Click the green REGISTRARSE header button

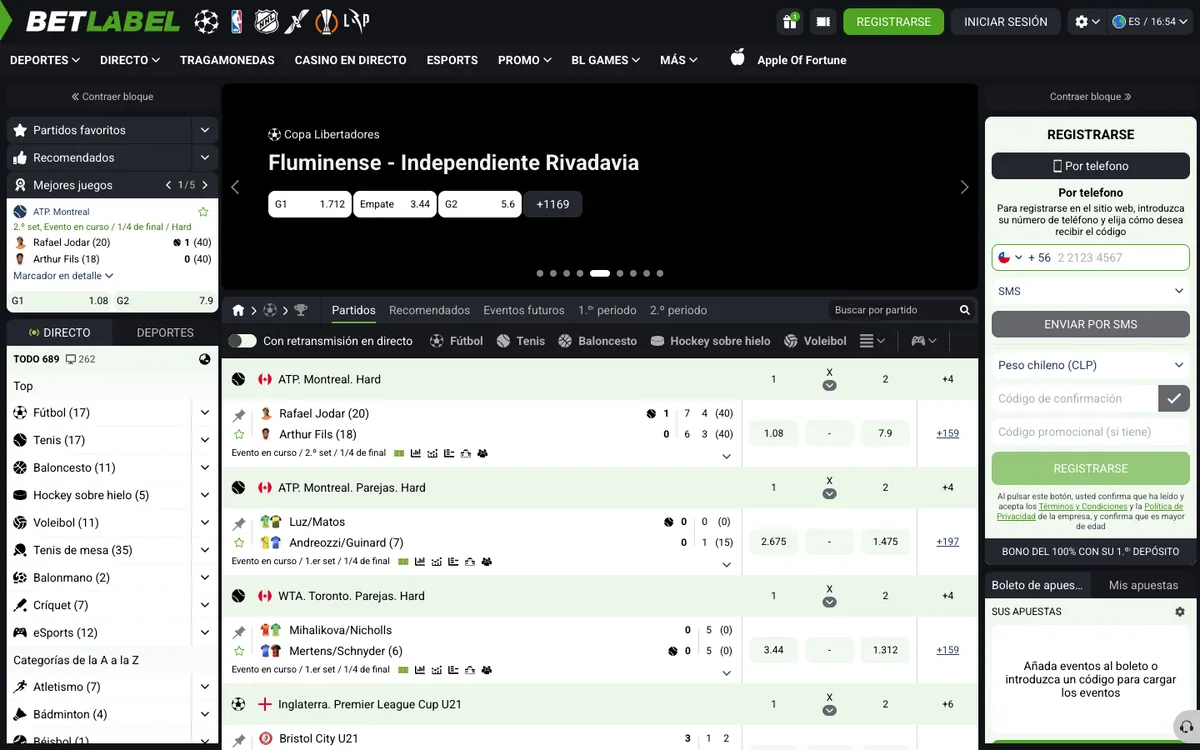[893, 21]
